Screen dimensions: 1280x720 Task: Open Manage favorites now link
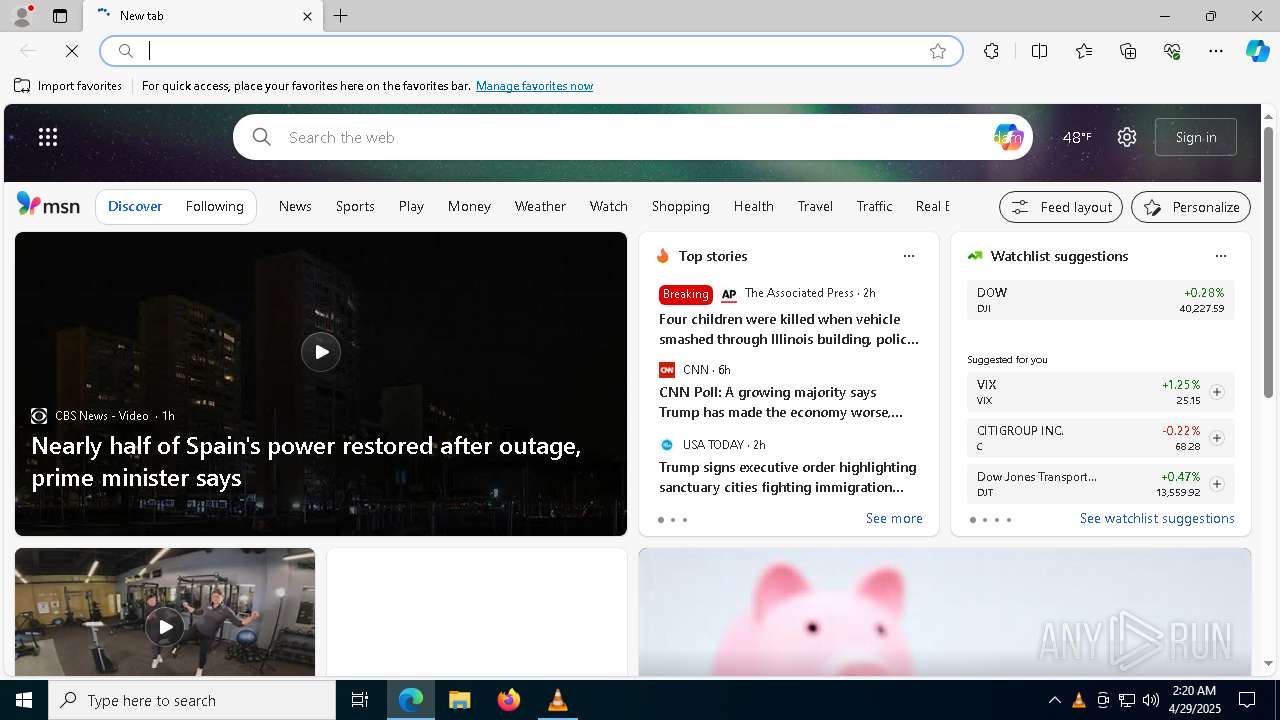534,86
